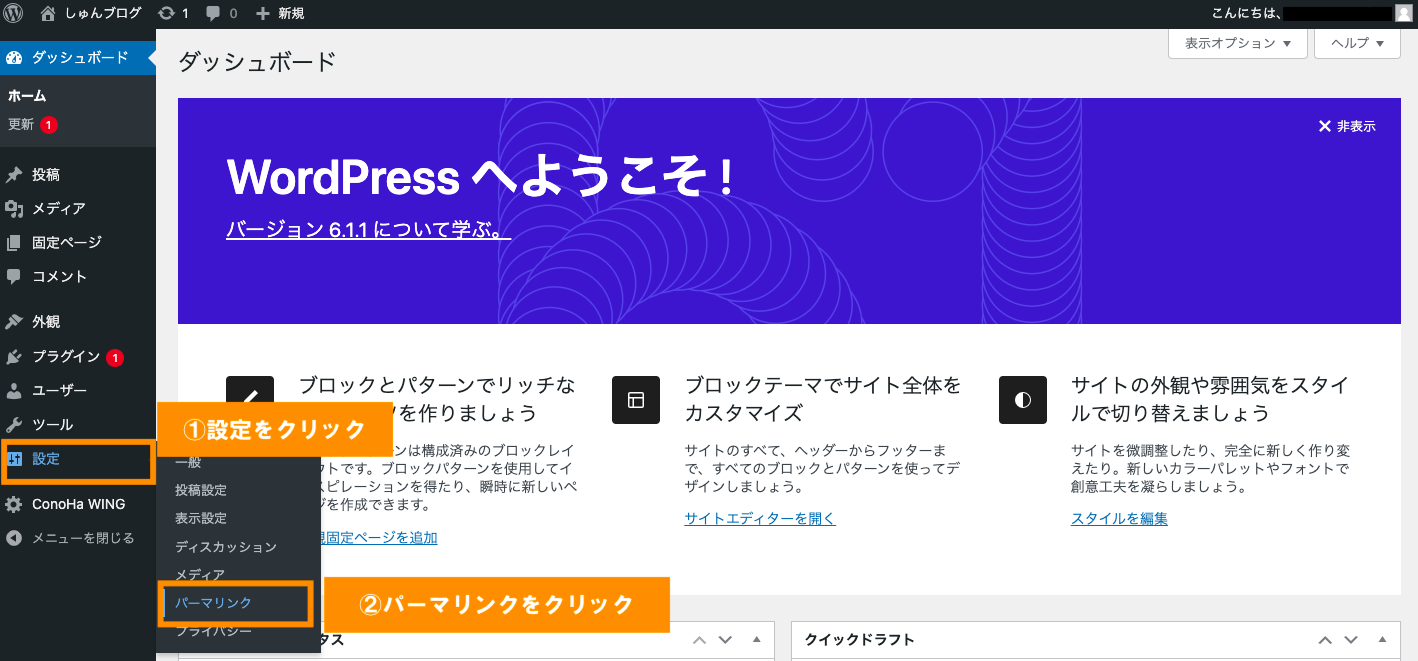The height and width of the screenshot is (661, 1418).
Task: Click the WordPress へようこそ heading
Action: (x=482, y=177)
